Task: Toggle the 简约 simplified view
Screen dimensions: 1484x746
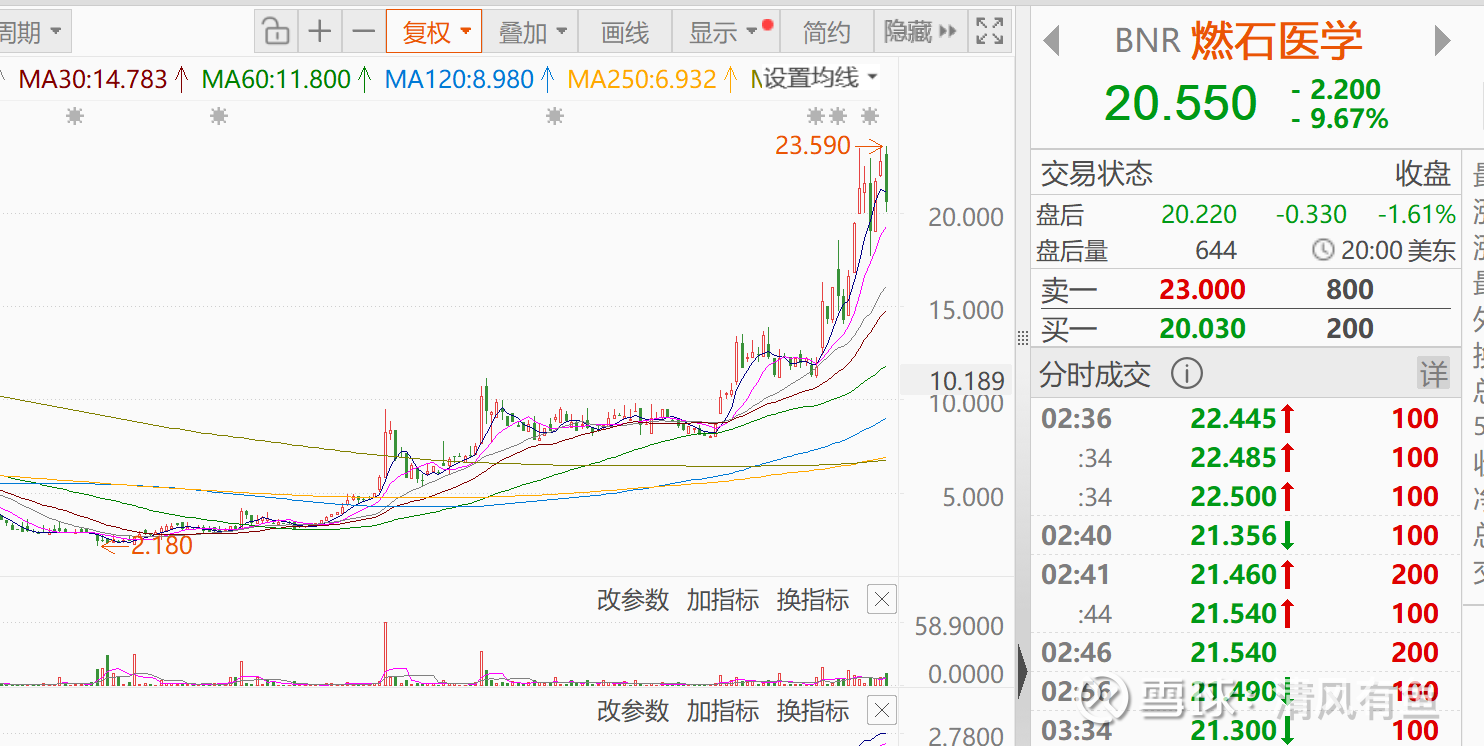Action: (x=826, y=32)
